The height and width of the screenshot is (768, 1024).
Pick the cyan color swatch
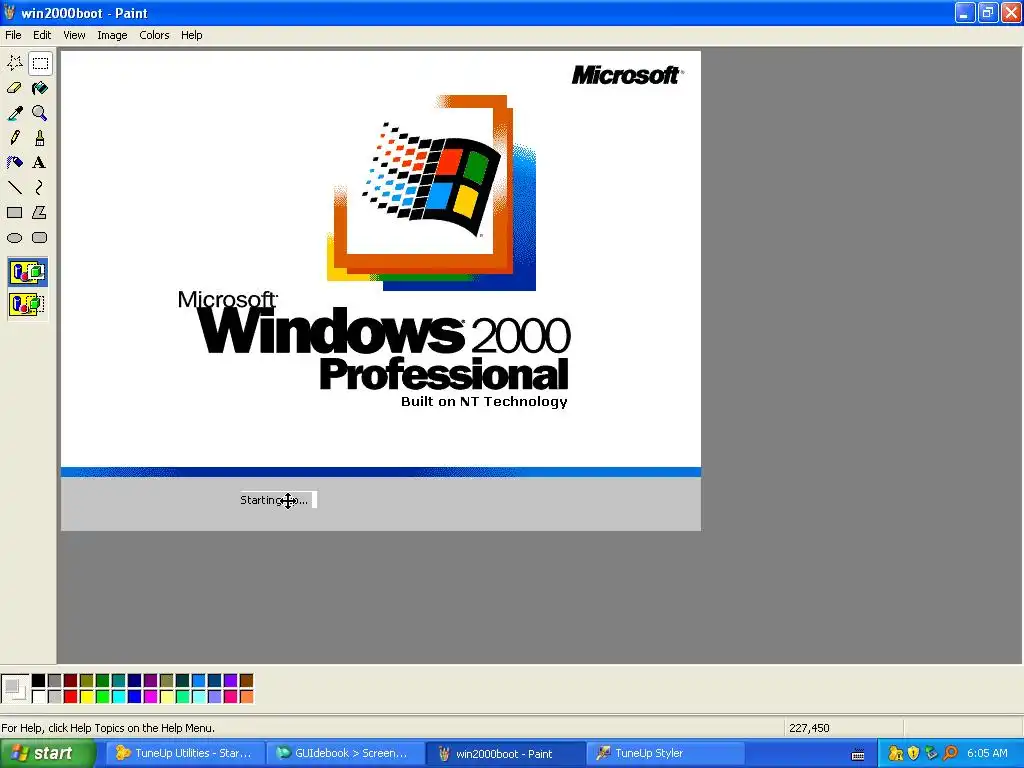(x=118, y=697)
